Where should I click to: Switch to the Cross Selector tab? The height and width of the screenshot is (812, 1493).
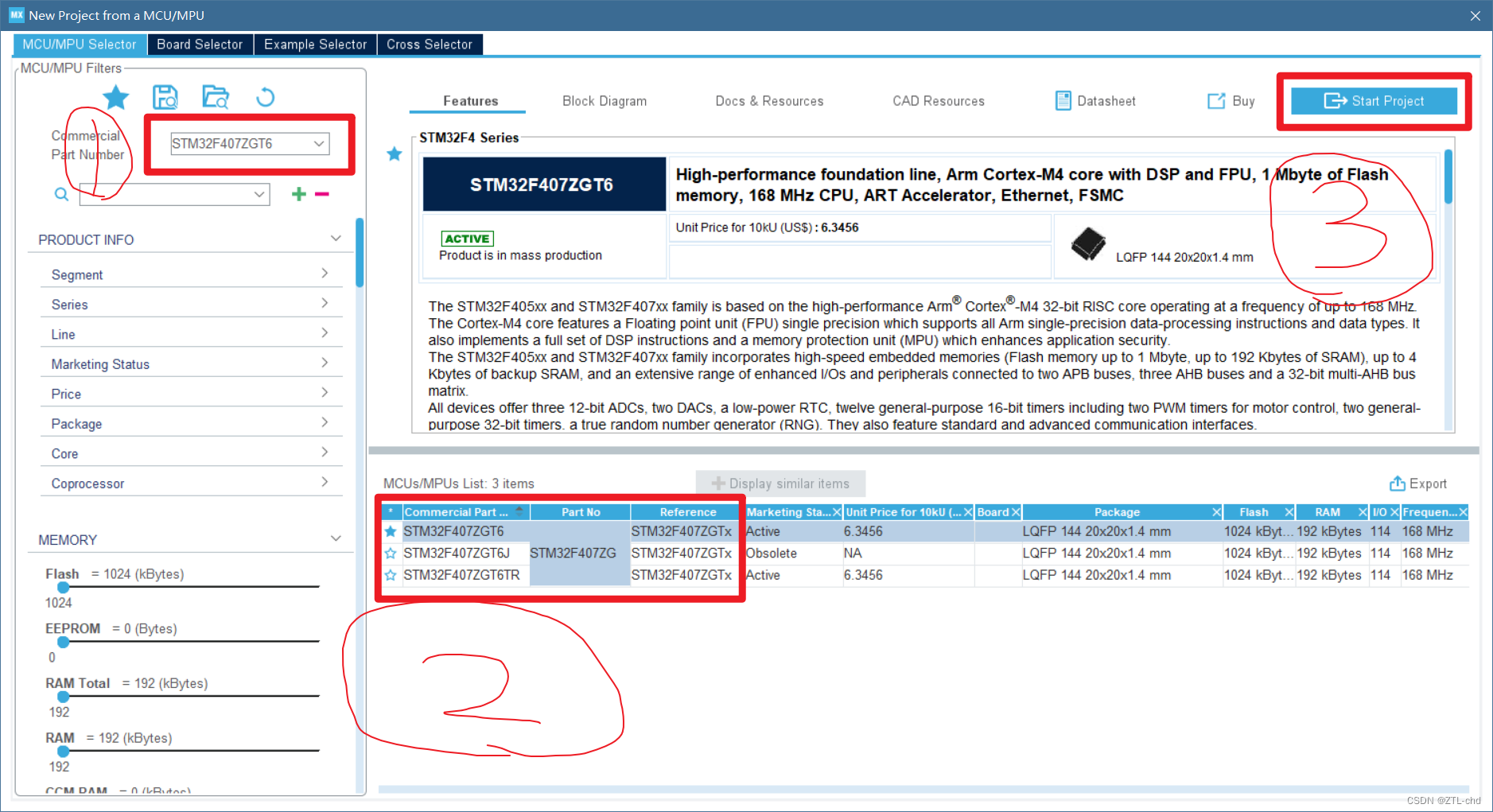[430, 45]
